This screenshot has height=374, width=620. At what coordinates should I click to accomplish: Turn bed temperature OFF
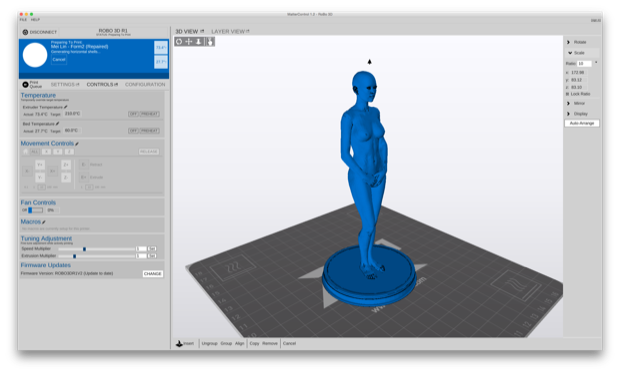pos(133,130)
